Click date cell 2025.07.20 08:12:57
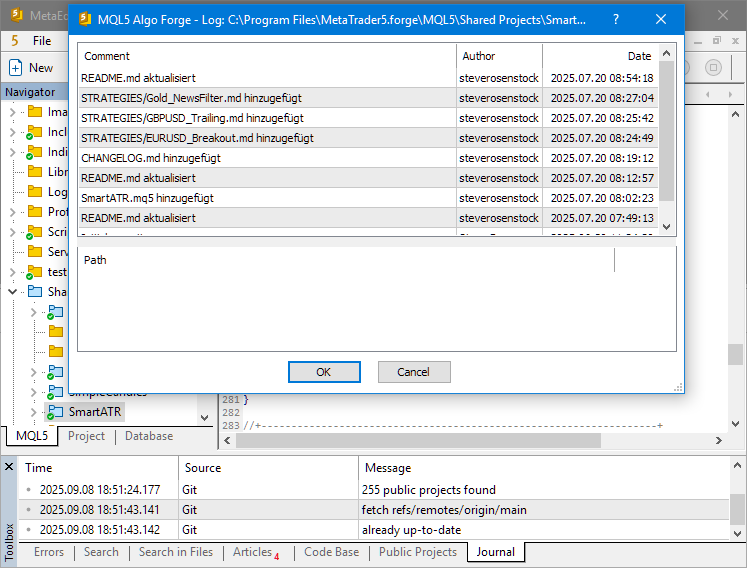The width and height of the screenshot is (747, 568). click(602, 178)
